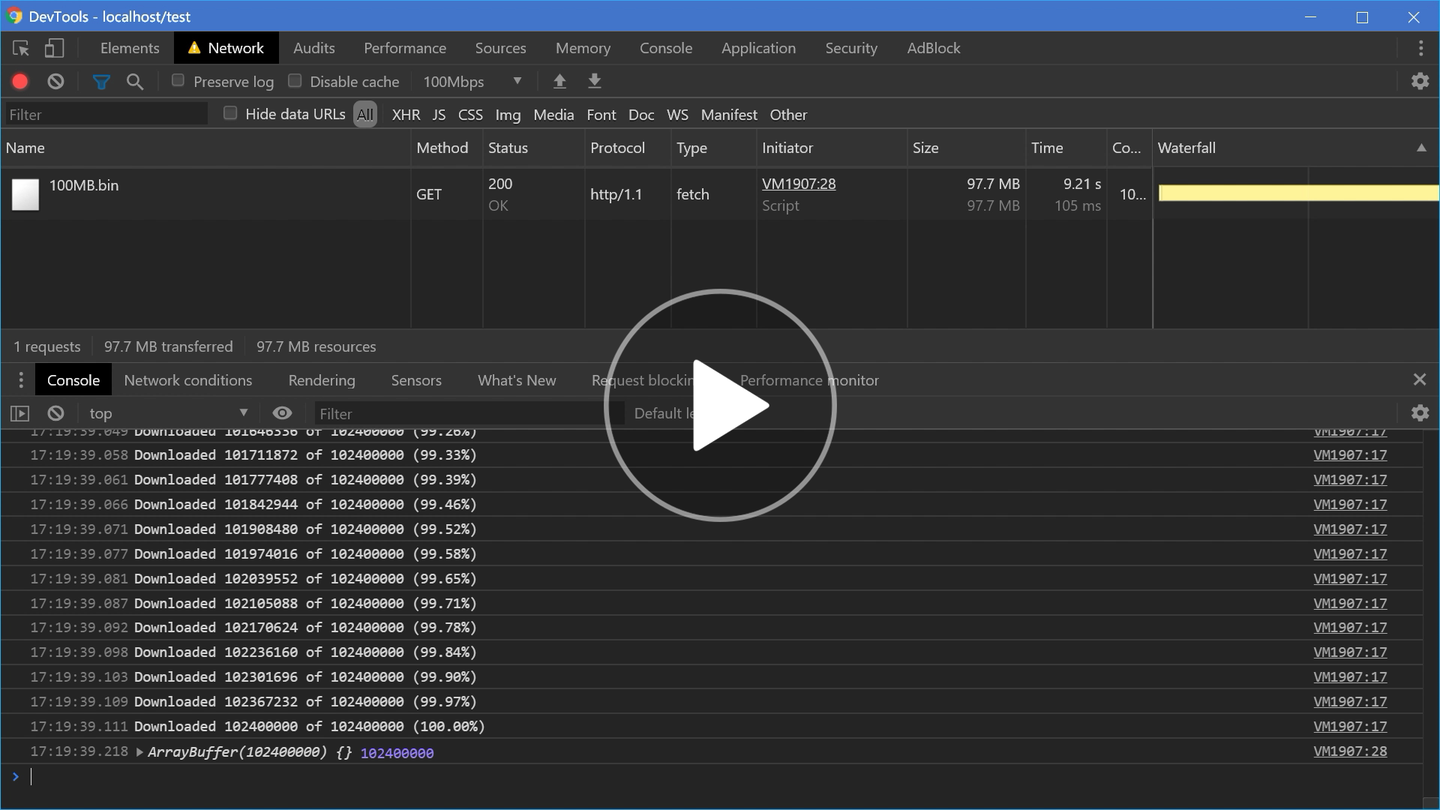Image resolution: width=1440 pixels, height=810 pixels.
Task: Select the inspect element cursor icon
Action: [x=18, y=47]
